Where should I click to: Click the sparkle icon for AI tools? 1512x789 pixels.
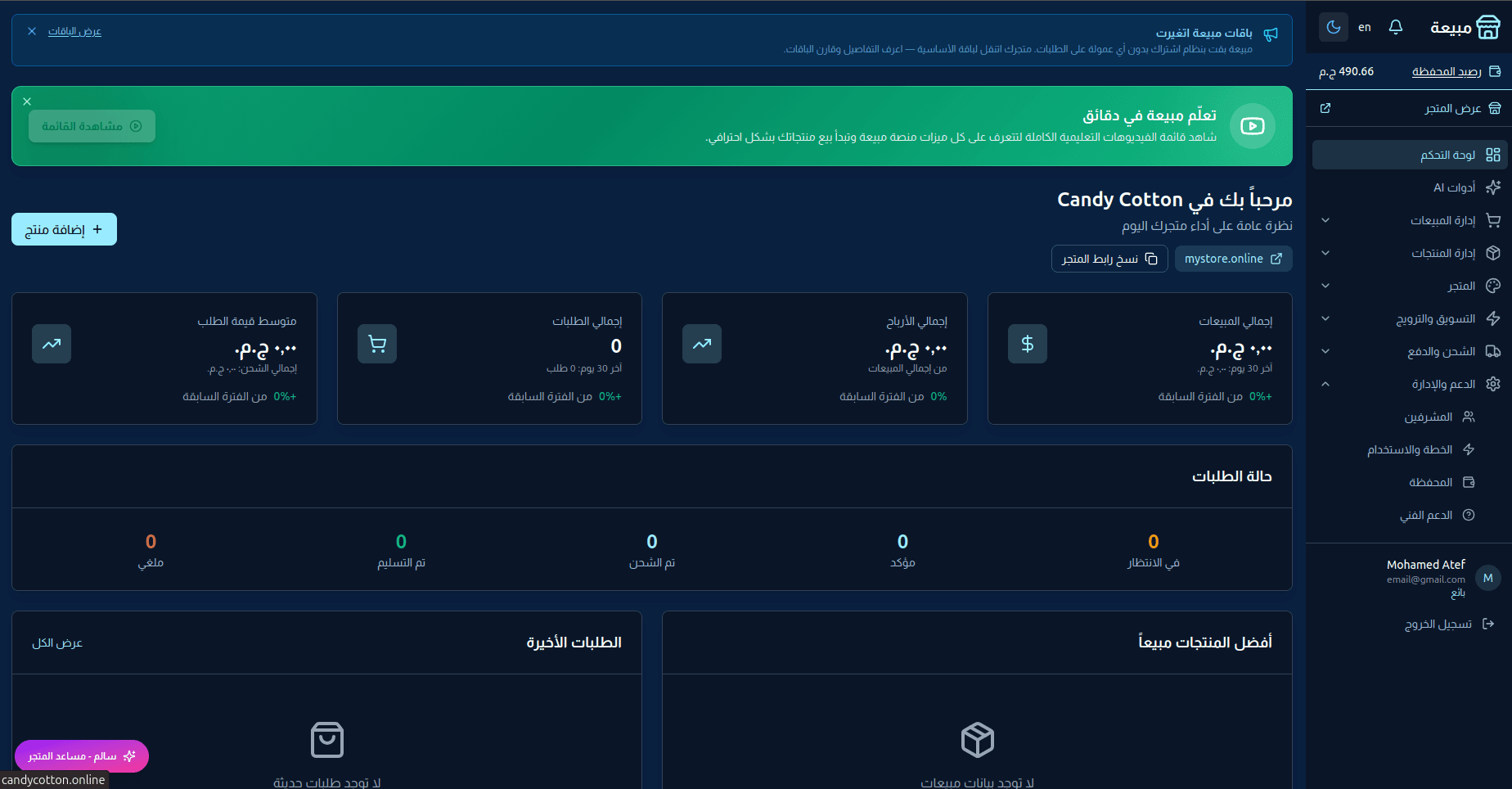point(1493,187)
